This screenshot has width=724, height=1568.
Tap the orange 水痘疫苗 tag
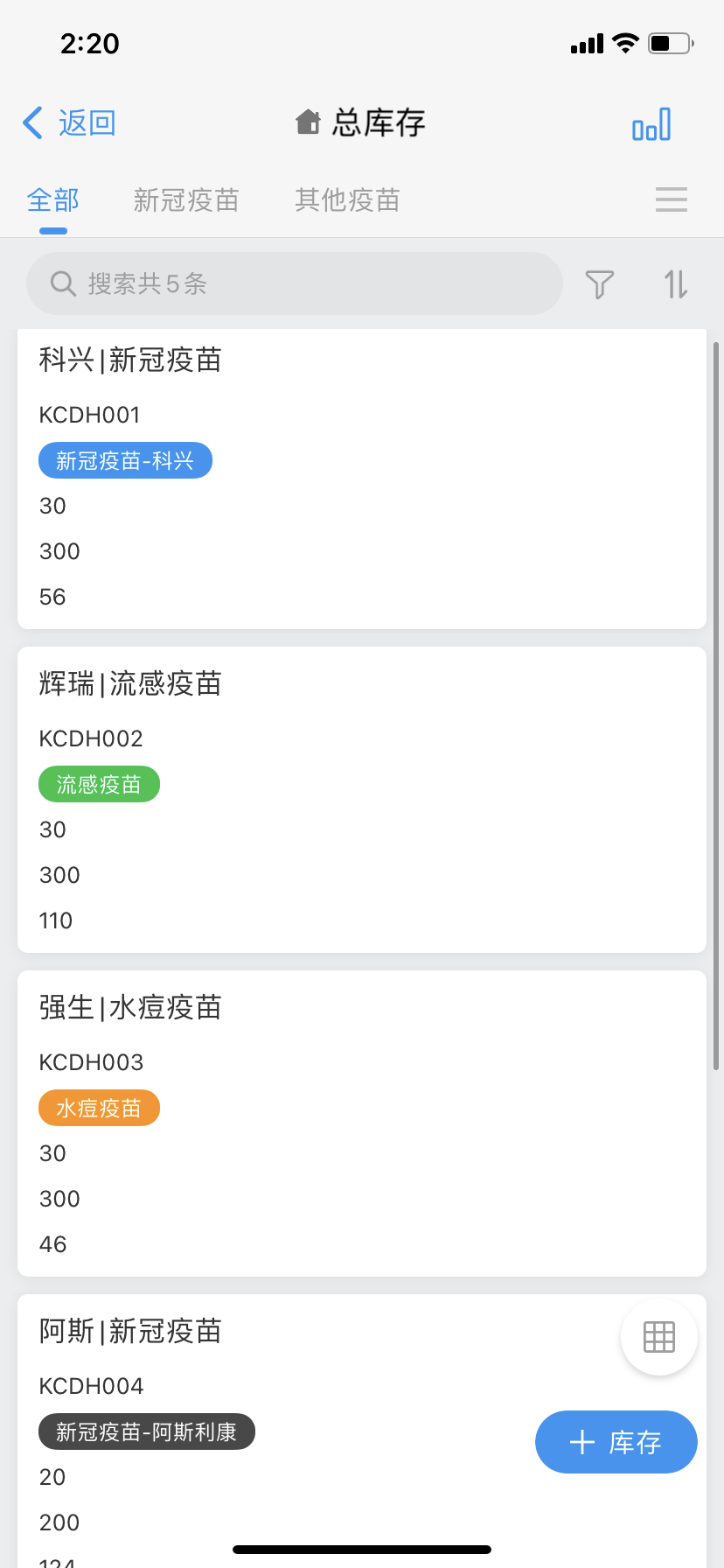click(x=99, y=1108)
